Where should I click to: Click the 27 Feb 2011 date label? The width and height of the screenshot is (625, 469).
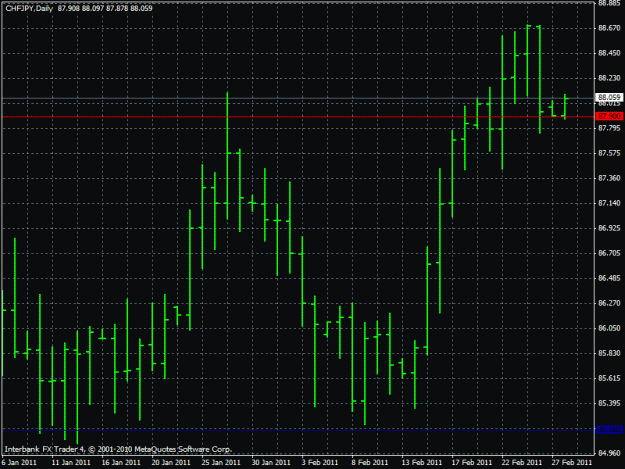571,462
